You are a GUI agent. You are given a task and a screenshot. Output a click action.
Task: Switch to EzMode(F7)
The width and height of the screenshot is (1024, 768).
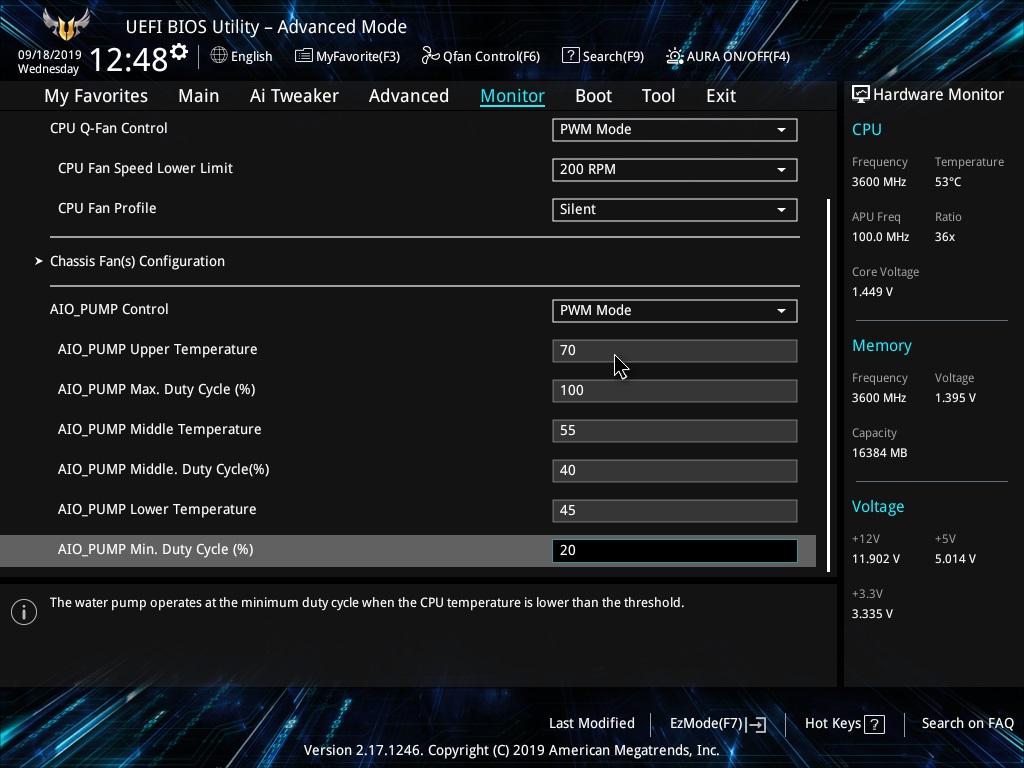(x=716, y=723)
